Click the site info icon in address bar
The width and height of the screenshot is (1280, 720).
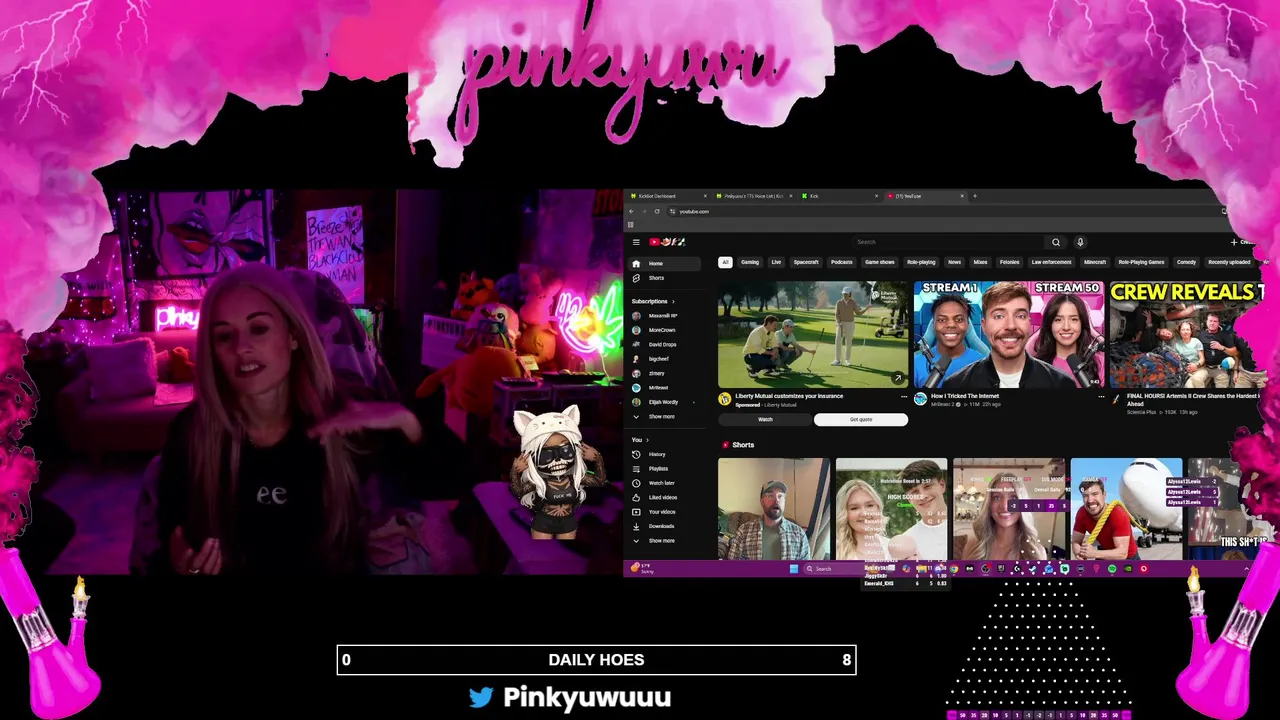672,211
